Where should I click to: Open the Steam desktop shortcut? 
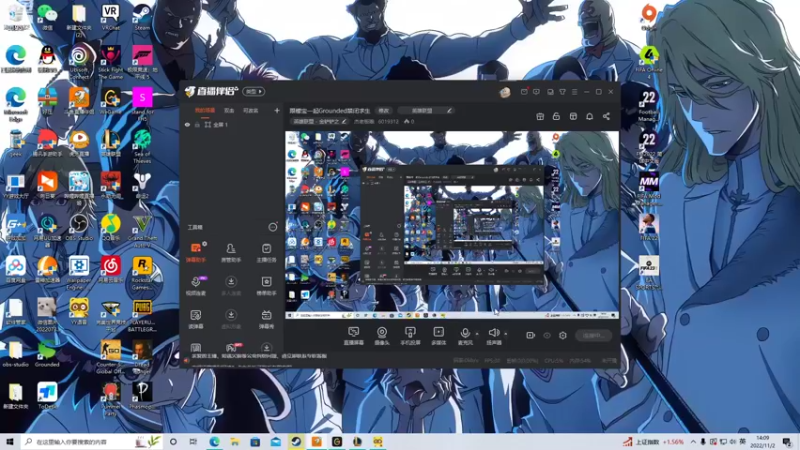point(142,17)
